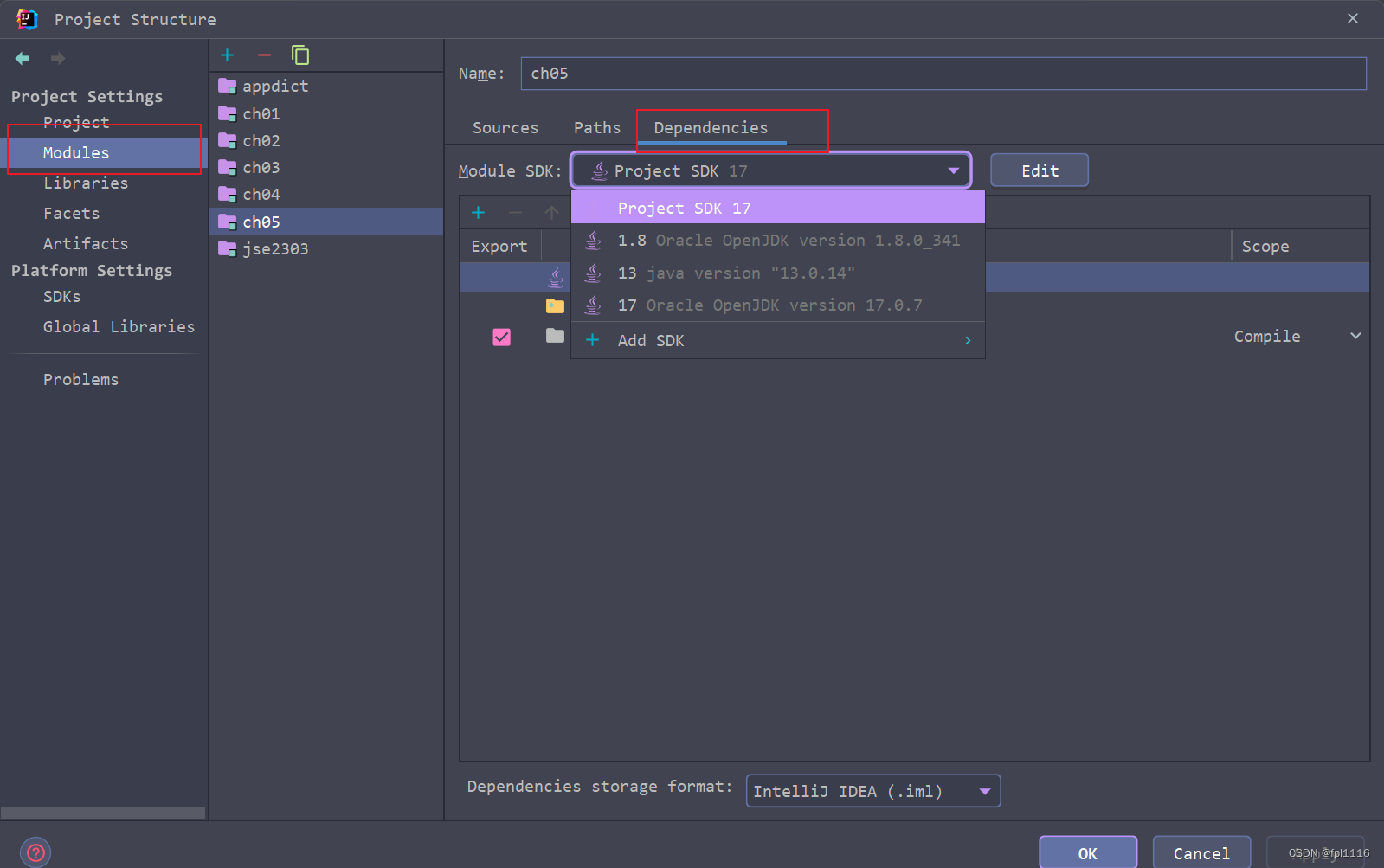This screenshot has width=1384, height=868.
Task: Uncheck the Export checkbox for the Compile dependency
Action: click(x=501, y=337)
